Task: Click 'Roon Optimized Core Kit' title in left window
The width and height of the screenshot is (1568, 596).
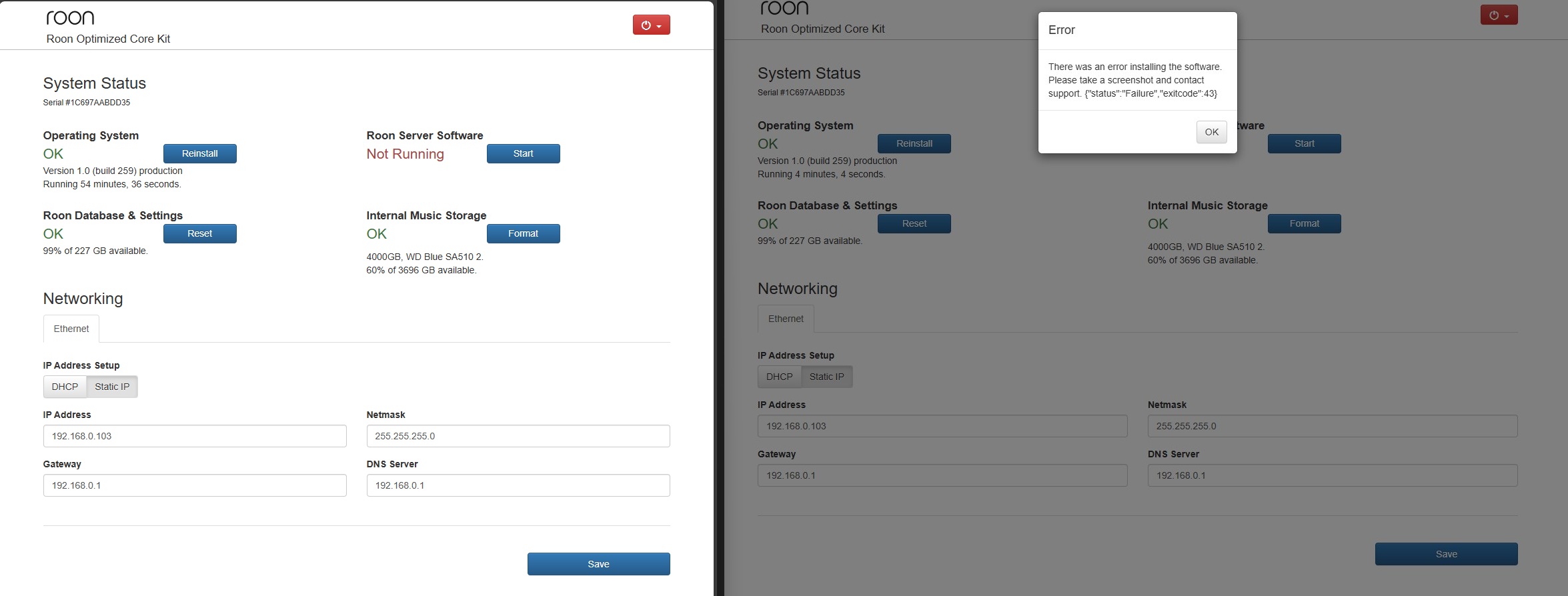Action: 108,39
